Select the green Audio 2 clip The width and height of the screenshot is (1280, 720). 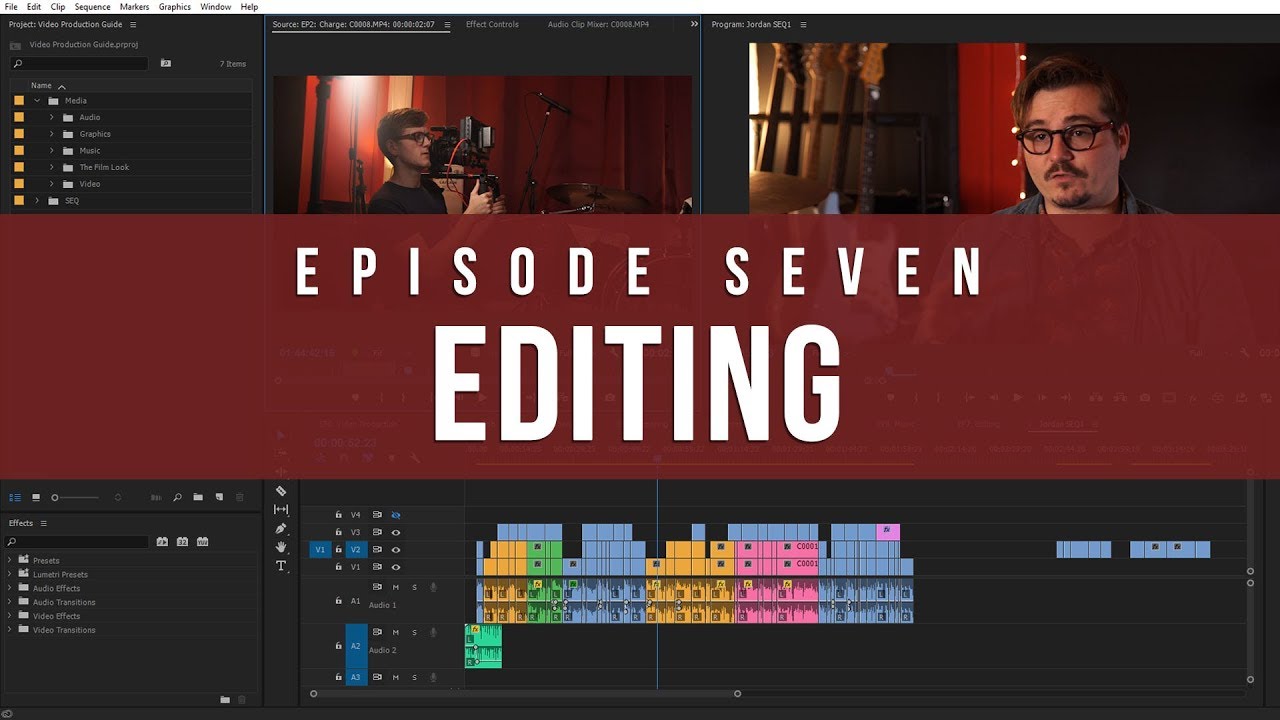coord(483,646)
